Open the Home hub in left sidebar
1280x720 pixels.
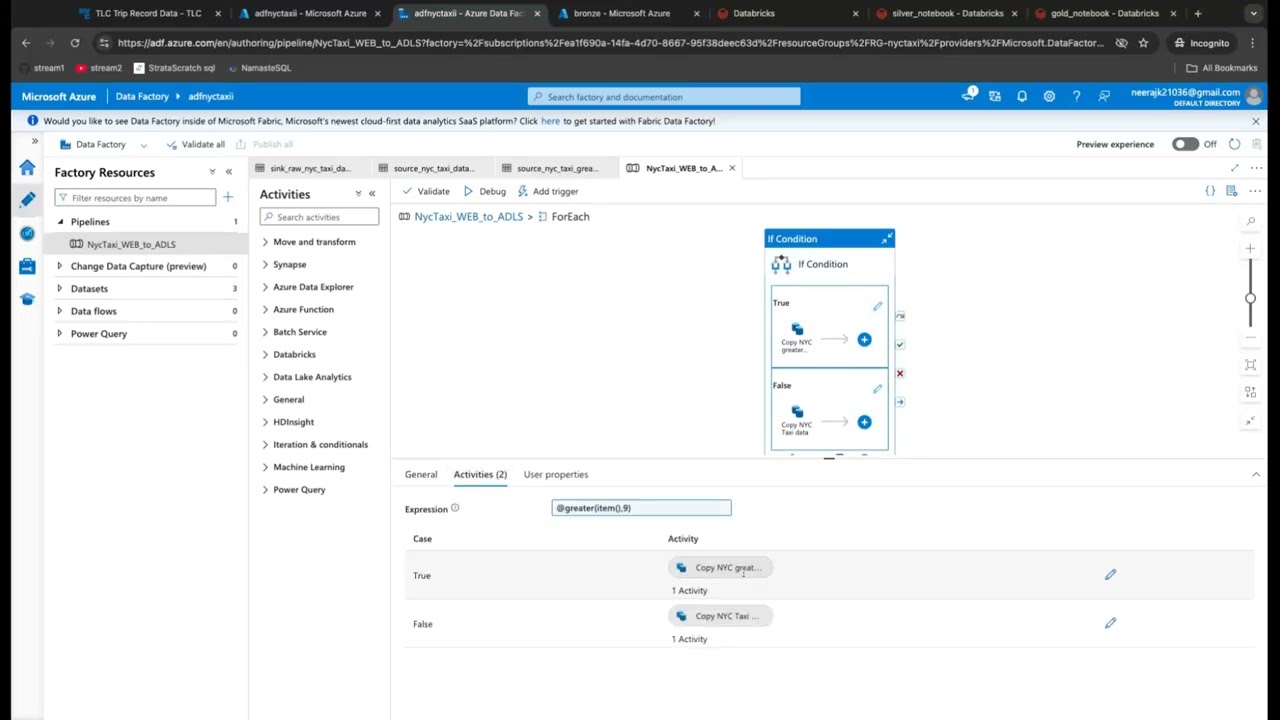pyautogui.click(x=27, y=168)
